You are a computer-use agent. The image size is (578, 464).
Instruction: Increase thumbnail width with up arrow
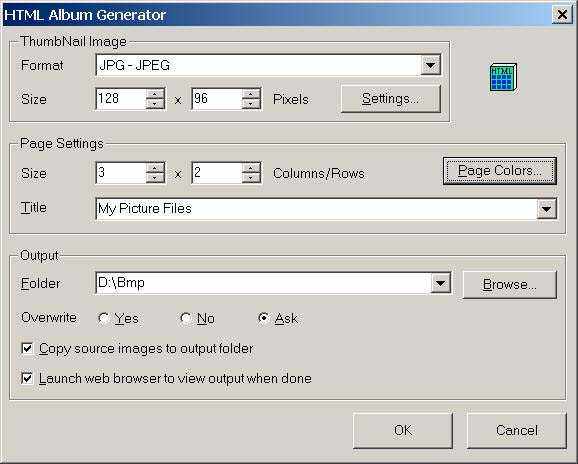click(155, 94)
